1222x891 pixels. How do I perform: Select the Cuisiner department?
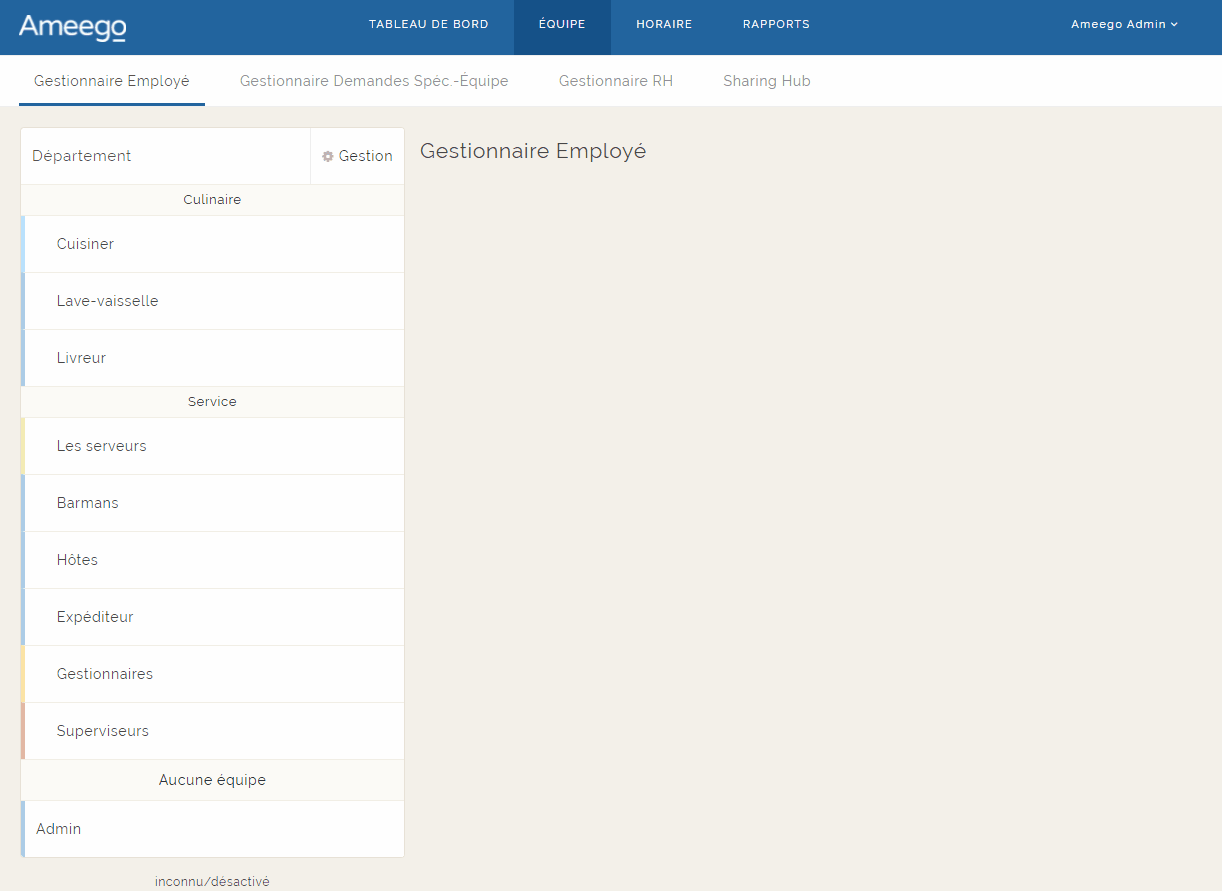[86, 244]
